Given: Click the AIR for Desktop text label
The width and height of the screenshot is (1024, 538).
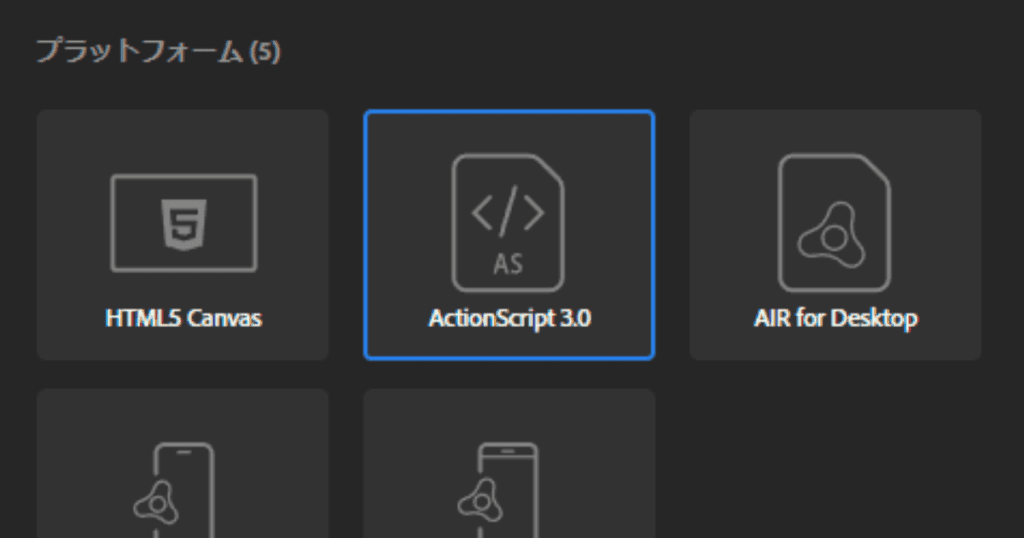Looking at the screenshot, I should tap(835, 319).
